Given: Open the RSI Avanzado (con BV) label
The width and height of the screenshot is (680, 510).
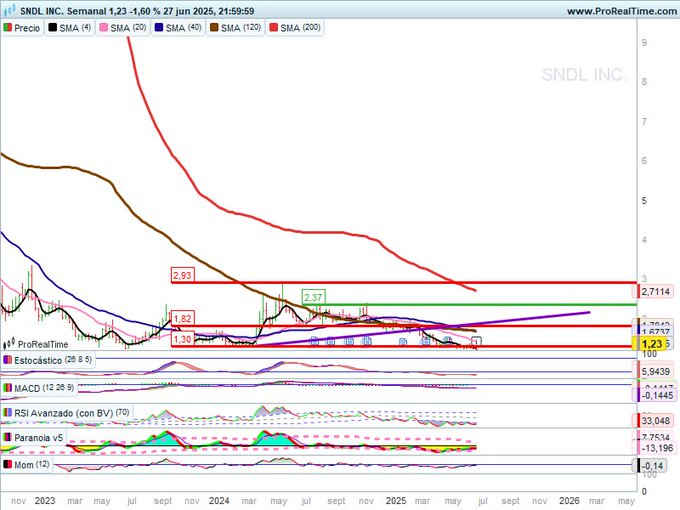Looking at the screenshot, I should tap(72, 413).
